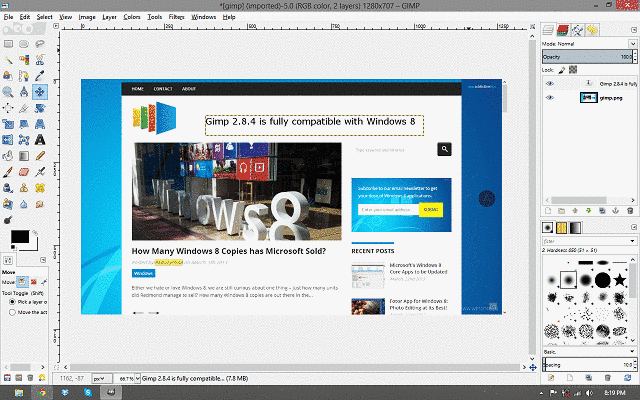Select the Cage Transform tool
This screenshot has width=640, height=400.
(x=24, y=140)
